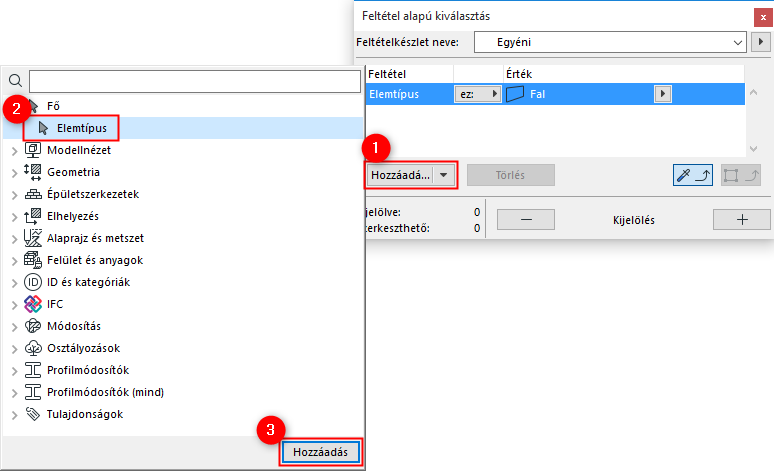Click the Érték column header
This screenshot has width=774, height=471.
tap(624, 74)
